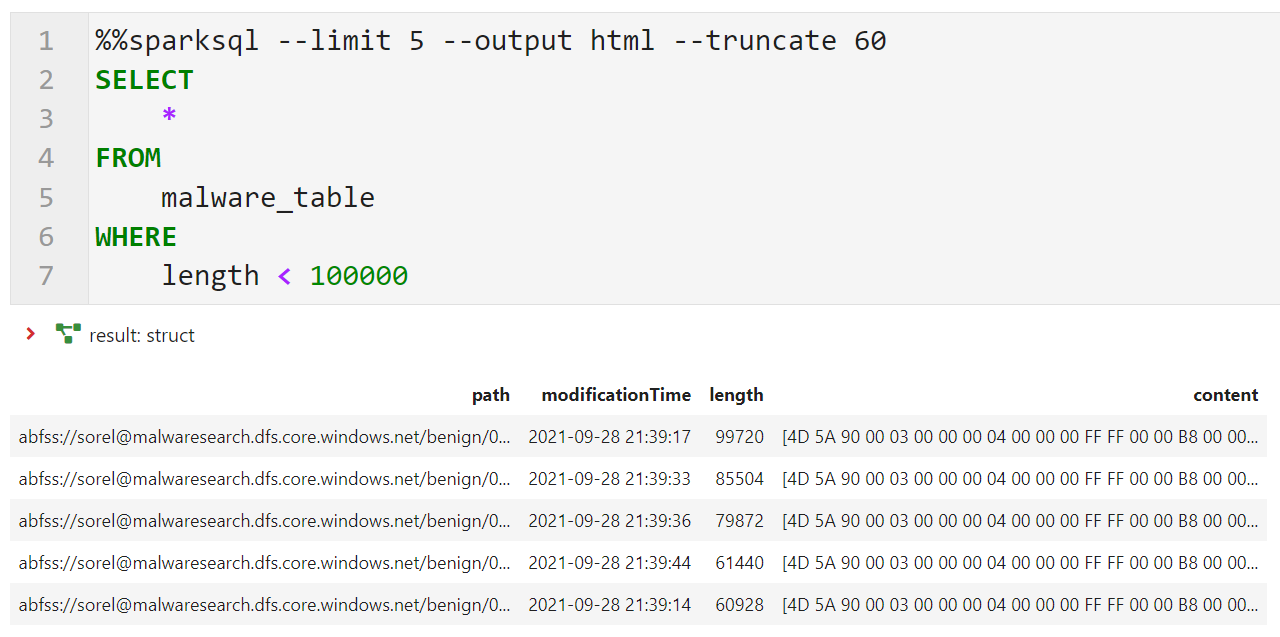Click the modificationTime column header
Image resolution: width=1280 pixels, height=637 pixels.
(x=616, y=395)
